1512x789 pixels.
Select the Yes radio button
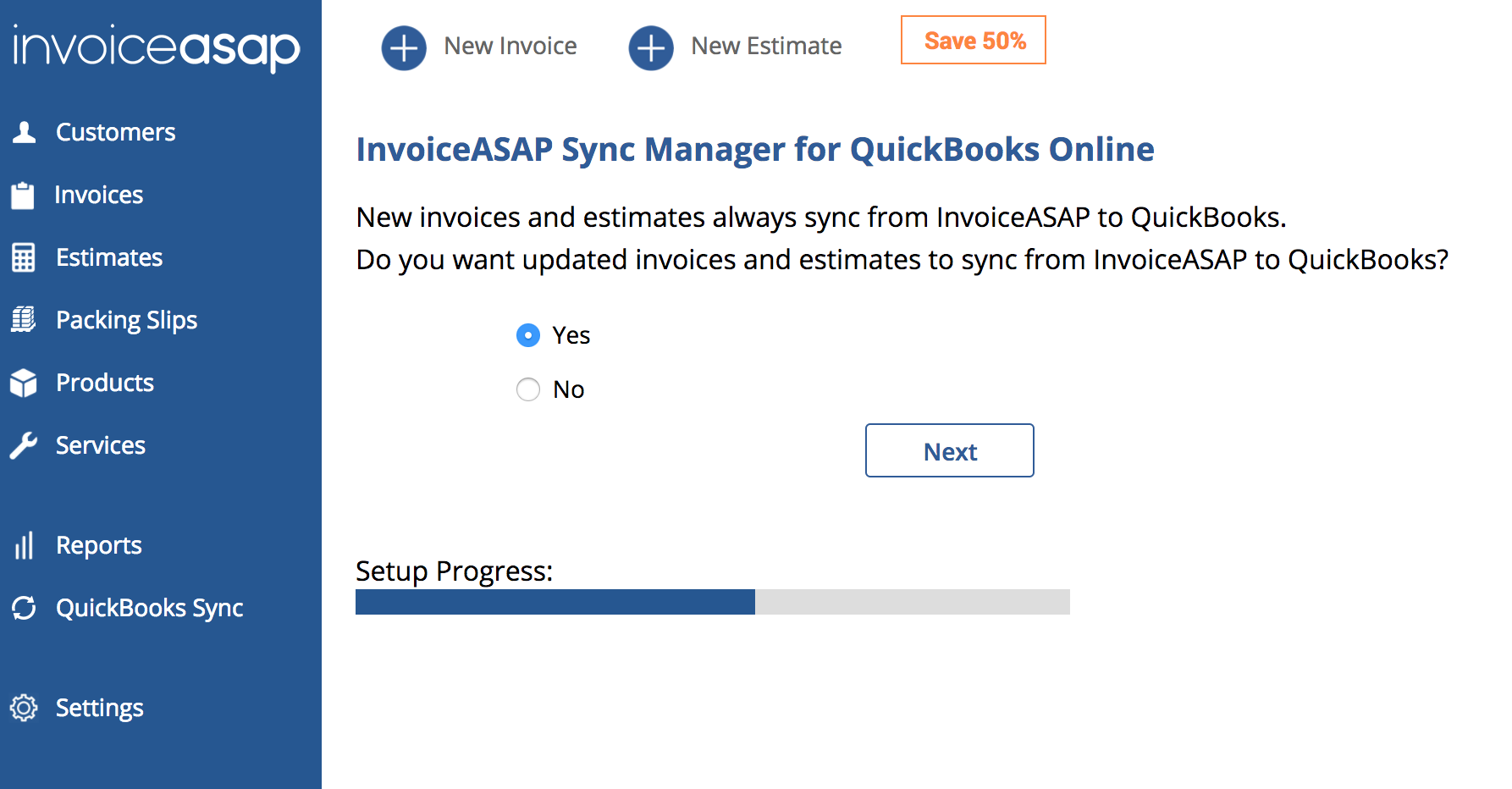click(x=528, y=335)
